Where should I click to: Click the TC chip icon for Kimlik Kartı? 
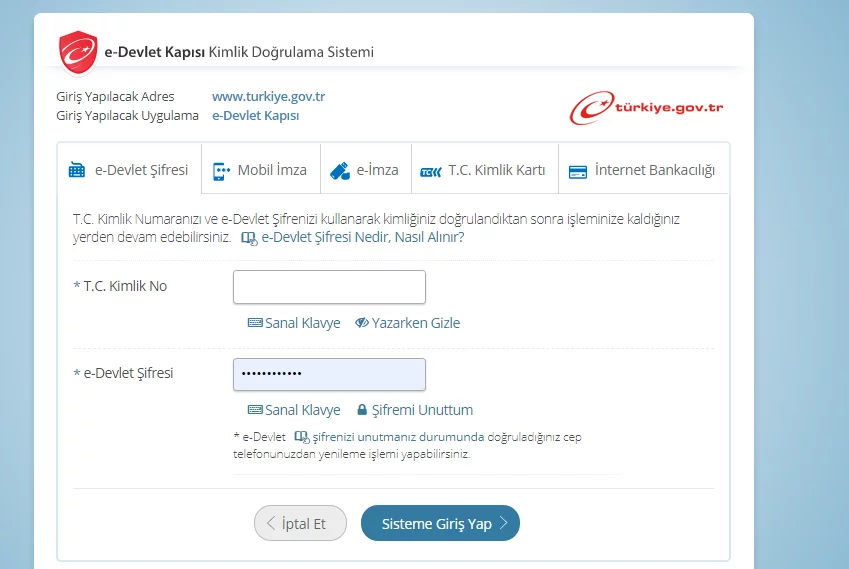(x=431, y=172)
